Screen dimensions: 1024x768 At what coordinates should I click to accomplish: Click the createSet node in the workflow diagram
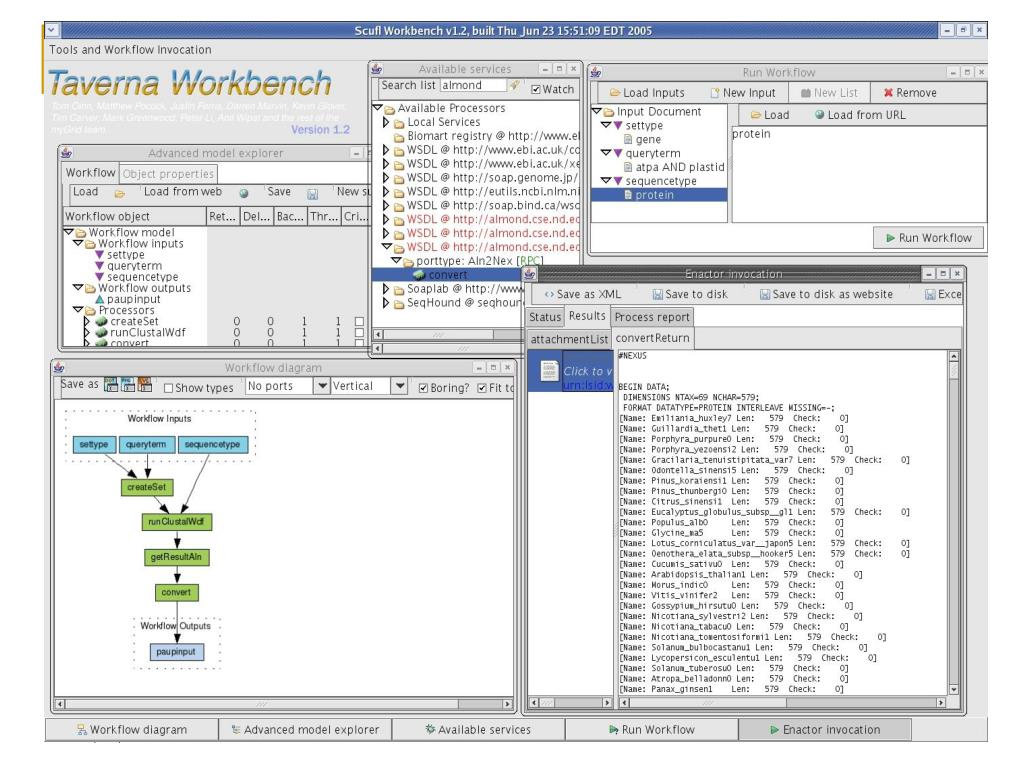pyautogui.click(x=147, y=487)
